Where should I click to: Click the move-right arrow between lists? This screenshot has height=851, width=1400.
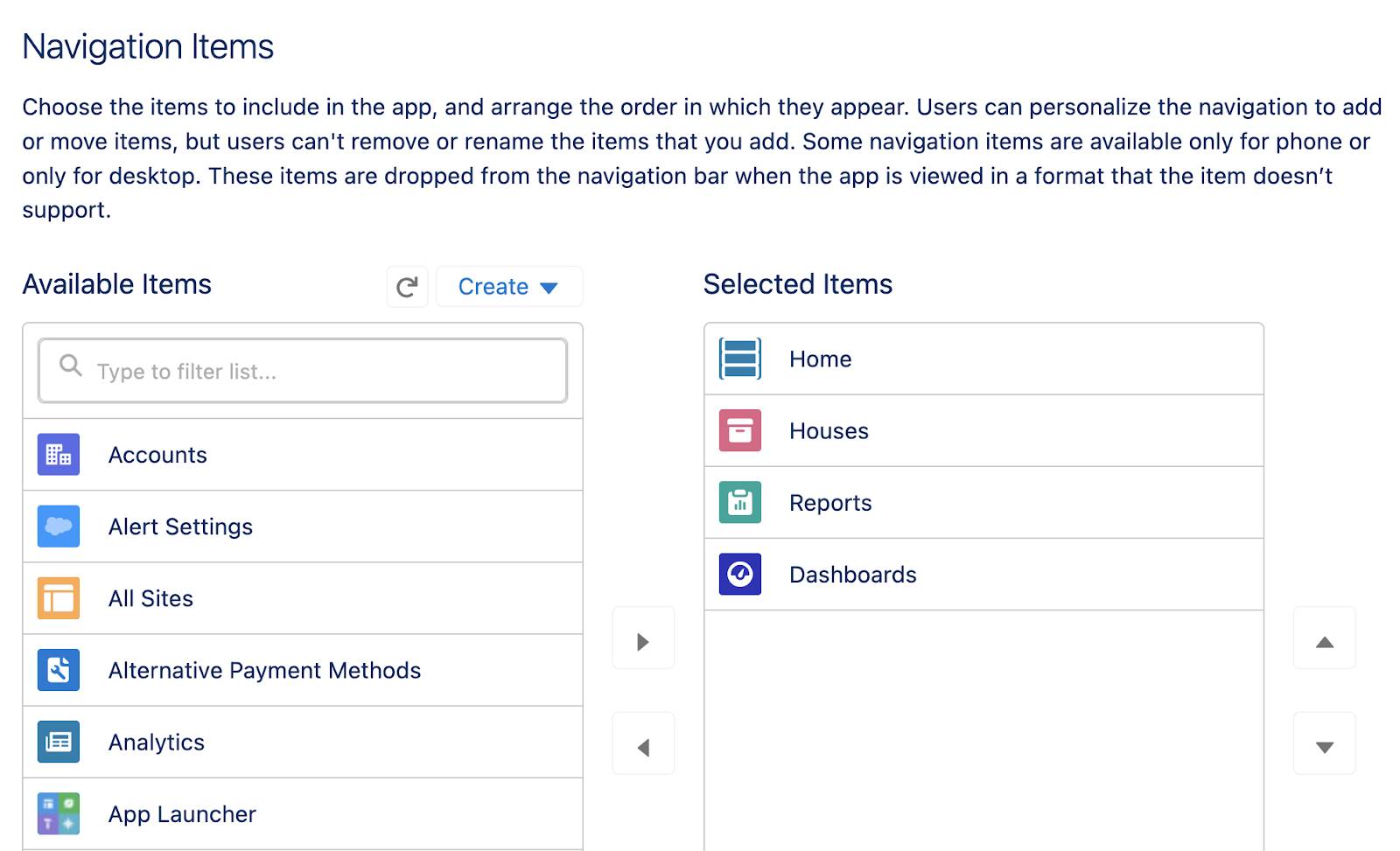point(643,639)
